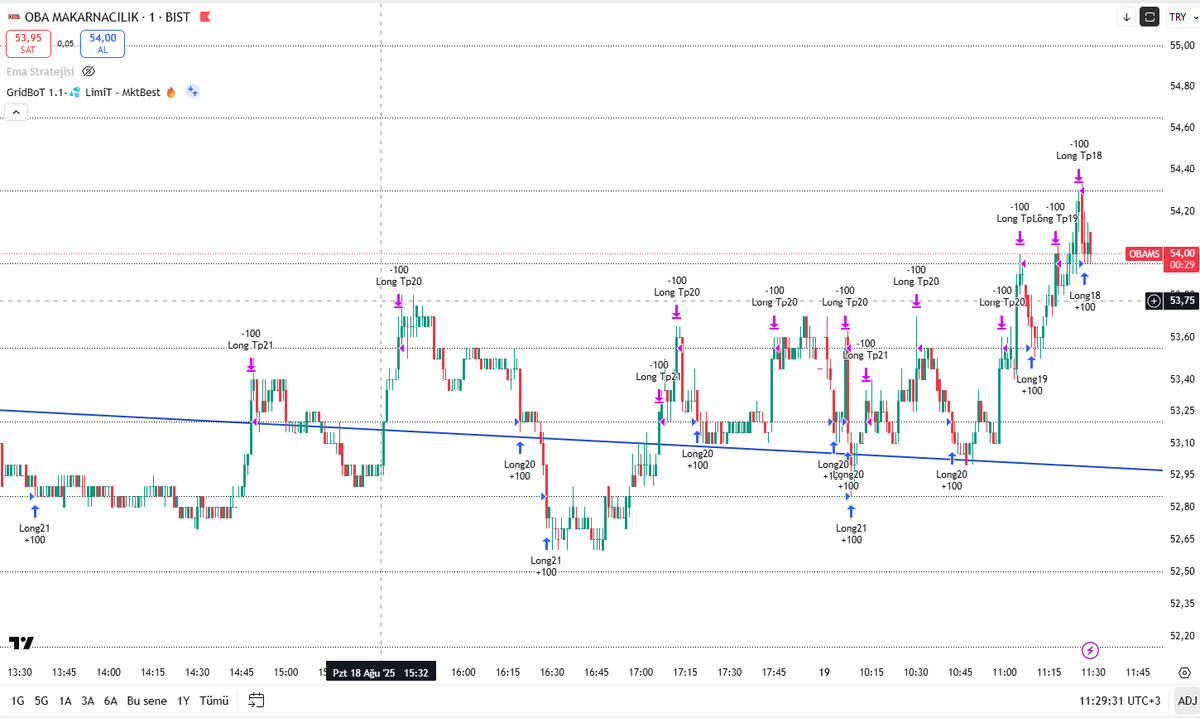Click the 13:30 time axis label

[x=20, y=673]
